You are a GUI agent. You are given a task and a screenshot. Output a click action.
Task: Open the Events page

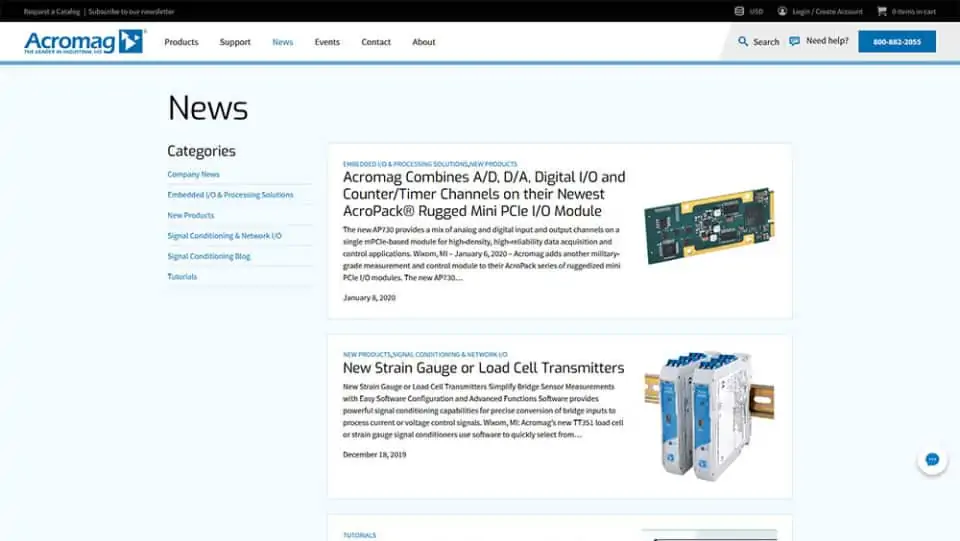pyautogui.click(x=327, y=42)
